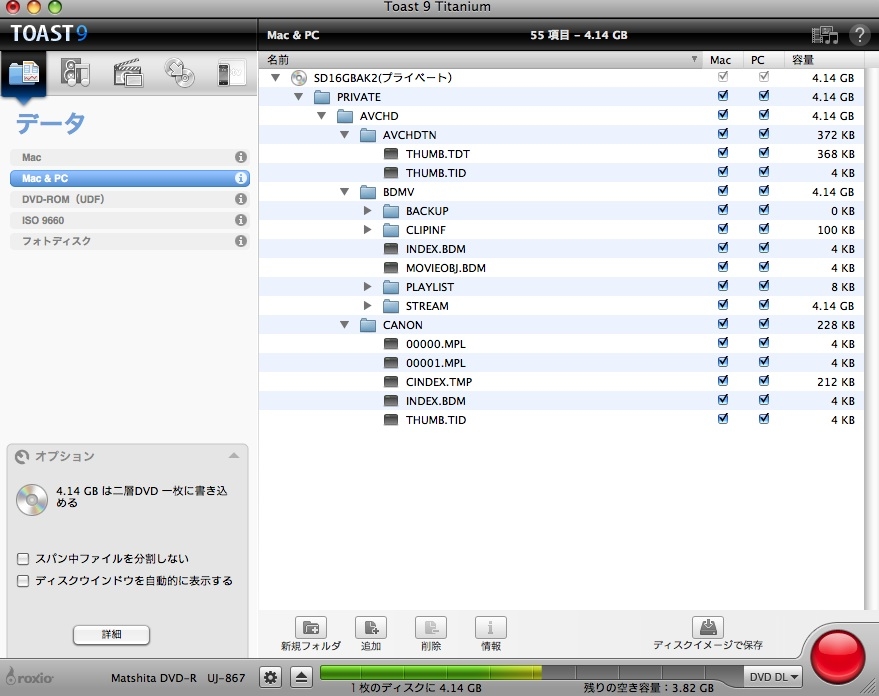This screenshot has height=696, width=879.
Task: Sort by the 名前 column header
Action: 480,59
